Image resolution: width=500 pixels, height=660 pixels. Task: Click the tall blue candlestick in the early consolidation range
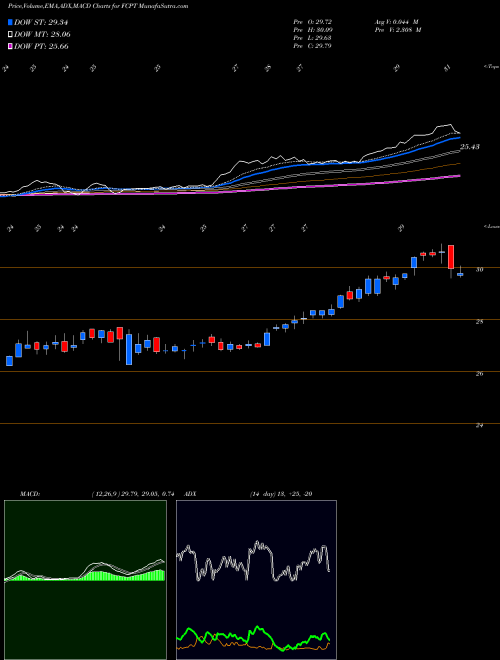129,349
